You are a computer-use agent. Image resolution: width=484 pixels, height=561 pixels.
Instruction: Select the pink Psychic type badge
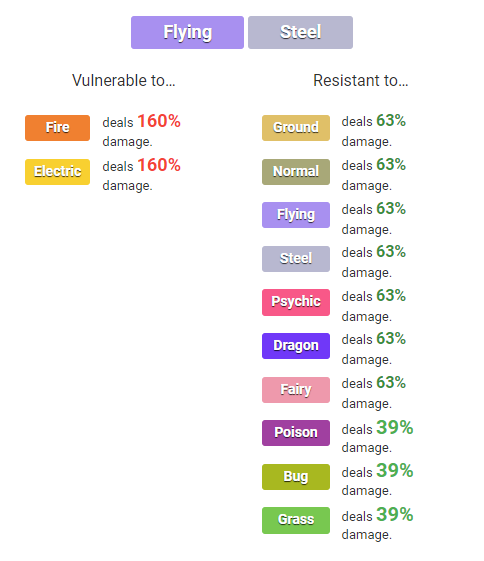296,302
